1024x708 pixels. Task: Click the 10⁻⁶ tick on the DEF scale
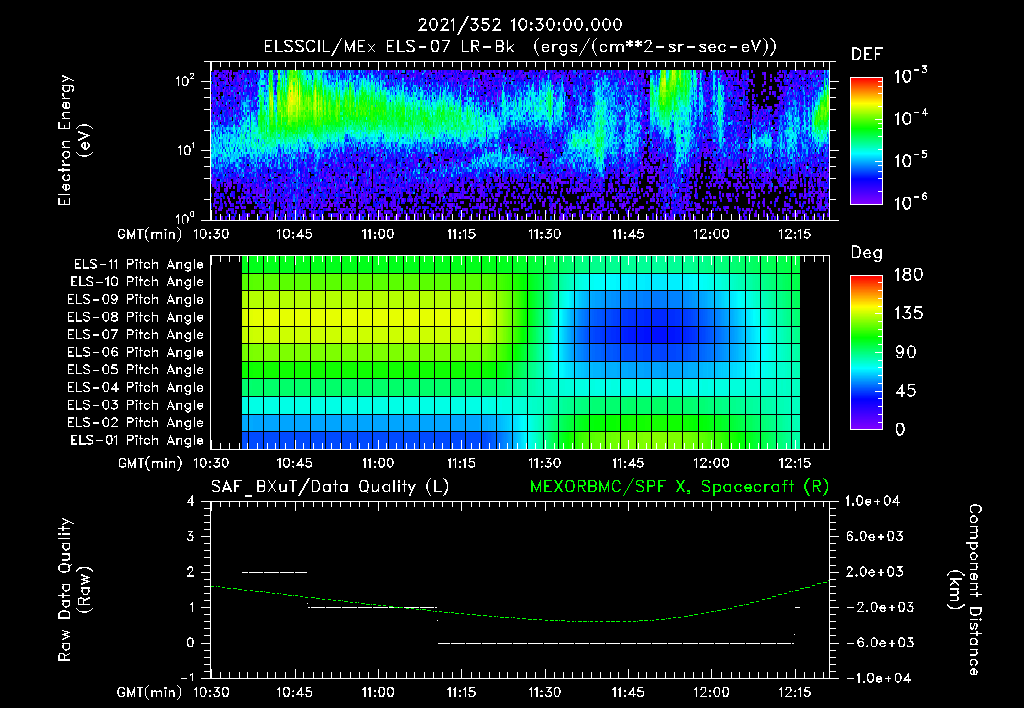[910, 202]
